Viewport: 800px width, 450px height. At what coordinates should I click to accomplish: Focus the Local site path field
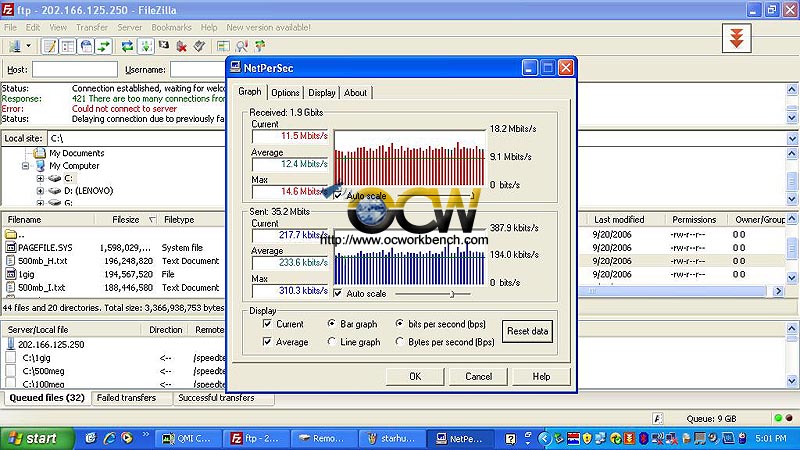tap(137, 138)
